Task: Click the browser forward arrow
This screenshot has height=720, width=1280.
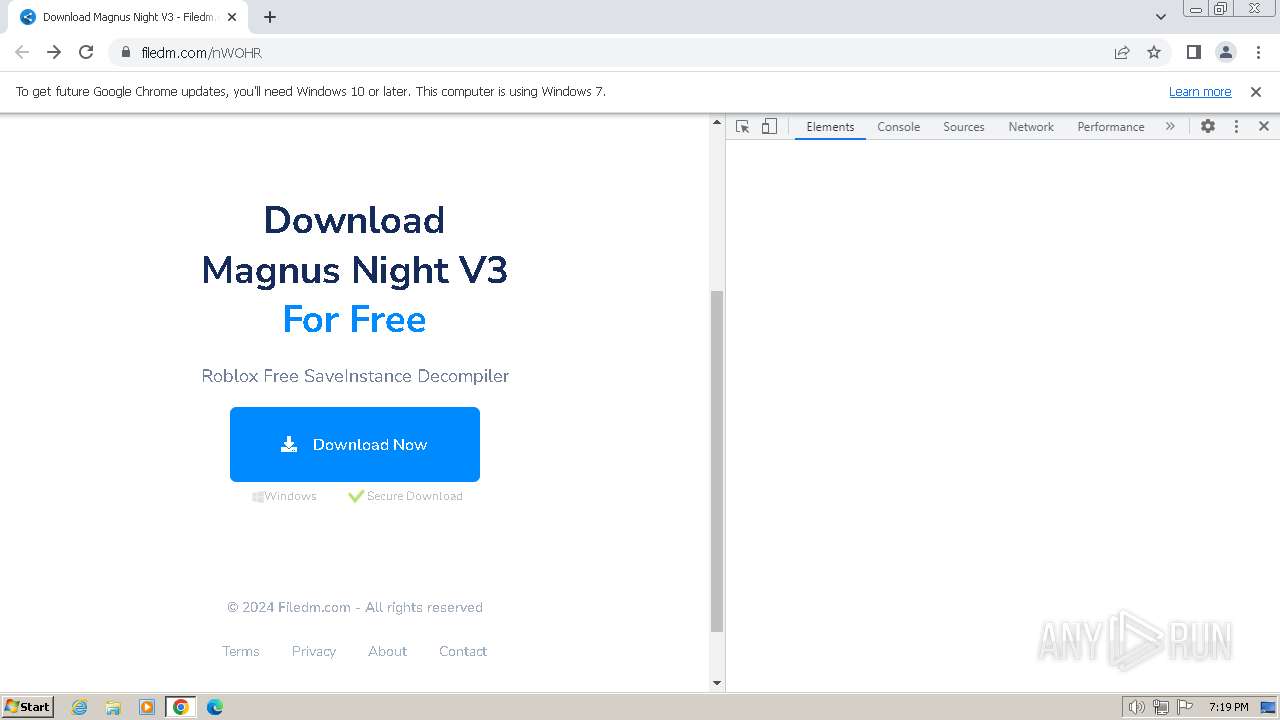Action: [54, 52]
